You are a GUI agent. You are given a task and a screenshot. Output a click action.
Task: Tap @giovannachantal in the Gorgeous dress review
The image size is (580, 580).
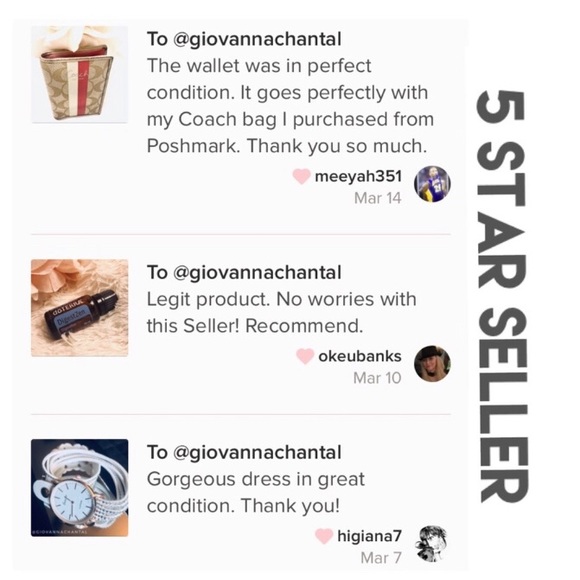click(257, 453)
